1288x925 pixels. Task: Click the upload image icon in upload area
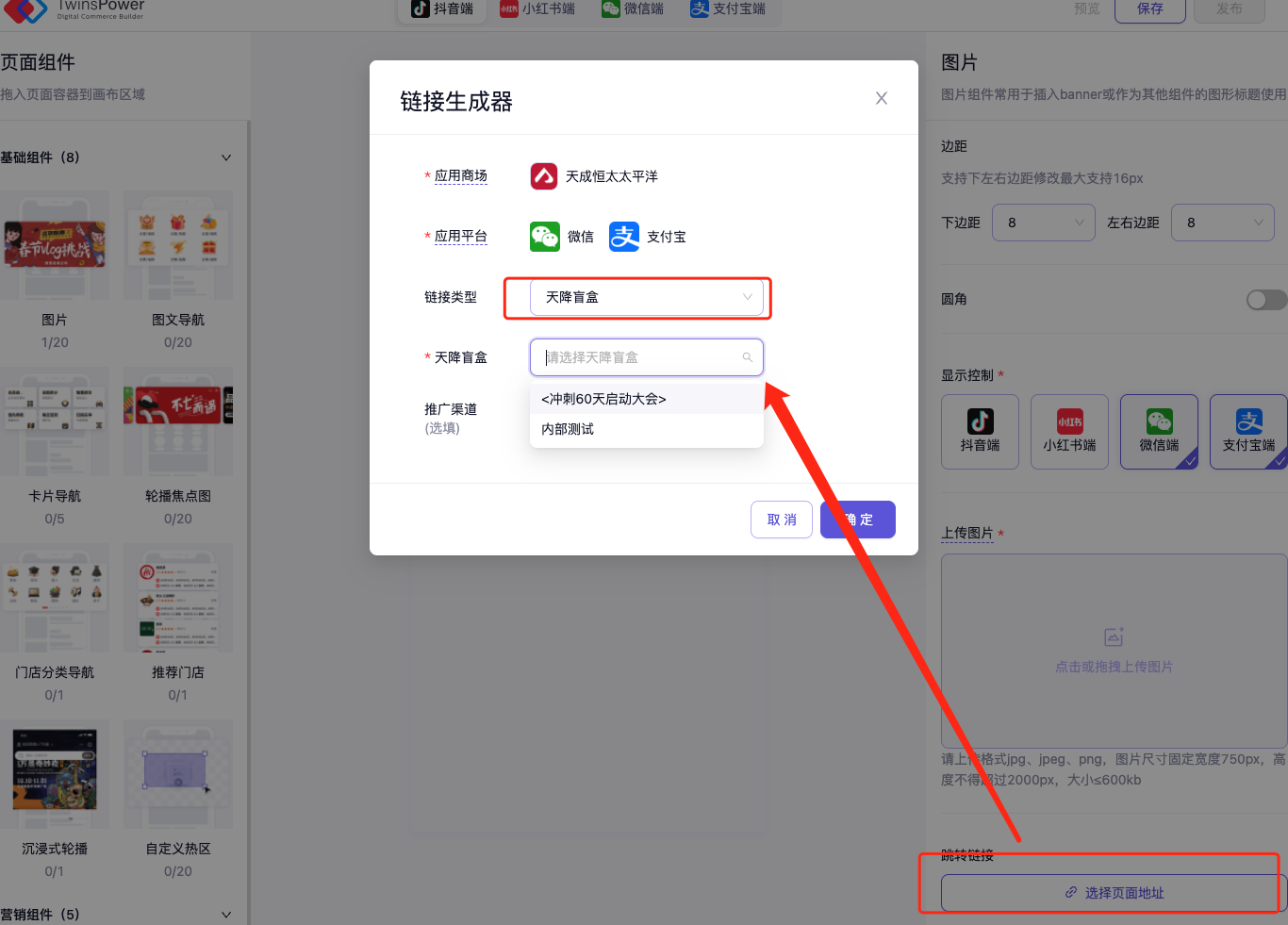1114,637
